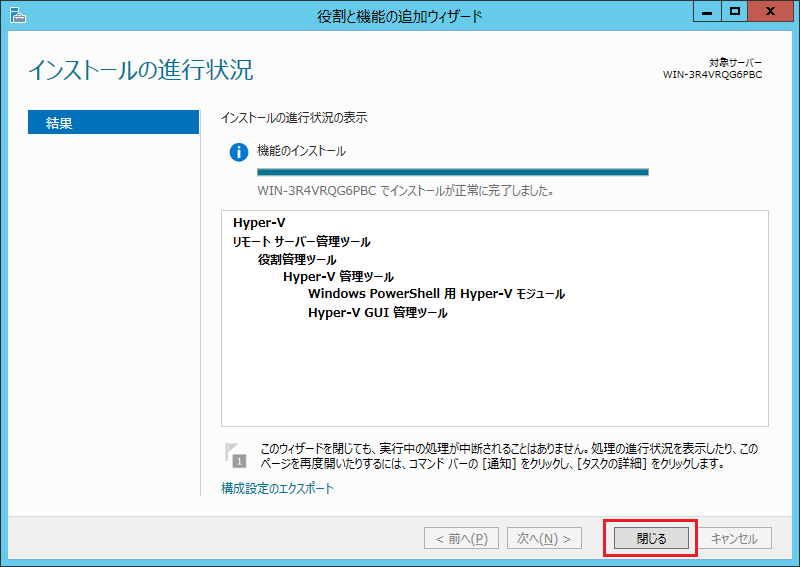This screenshot has width=800, height=567.
Task: Maximize the wizard window
Action: click(x=734, y=12)
